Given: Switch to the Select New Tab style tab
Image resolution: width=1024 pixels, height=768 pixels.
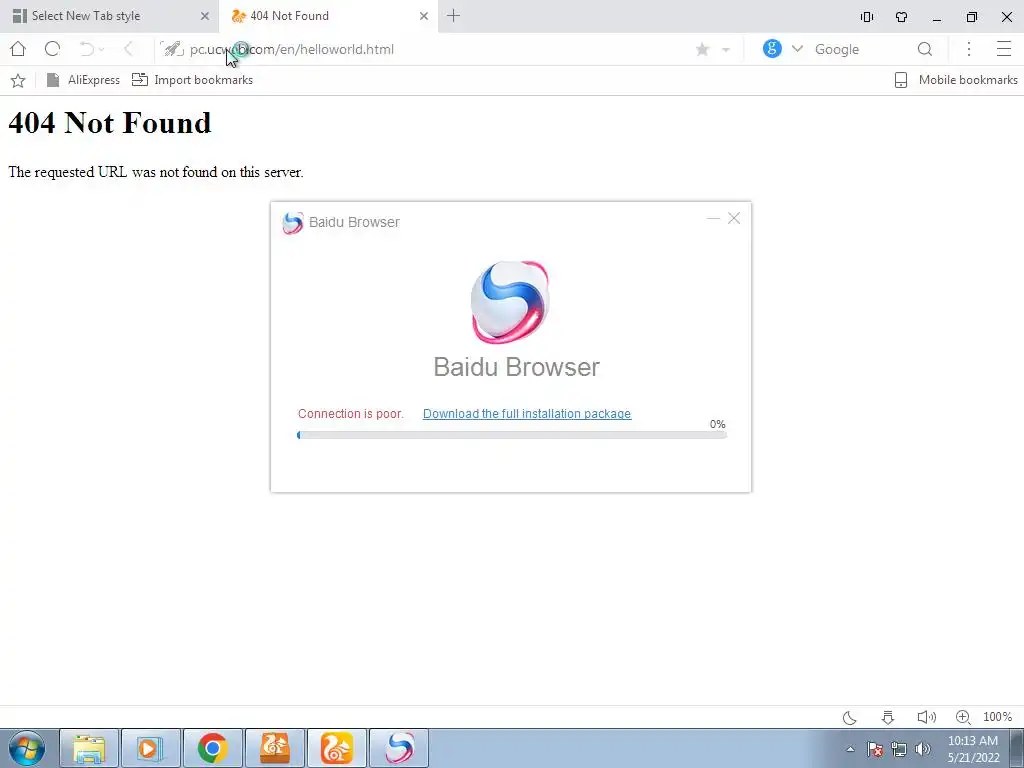Looking at the screenshot, I should click(108, 16).
